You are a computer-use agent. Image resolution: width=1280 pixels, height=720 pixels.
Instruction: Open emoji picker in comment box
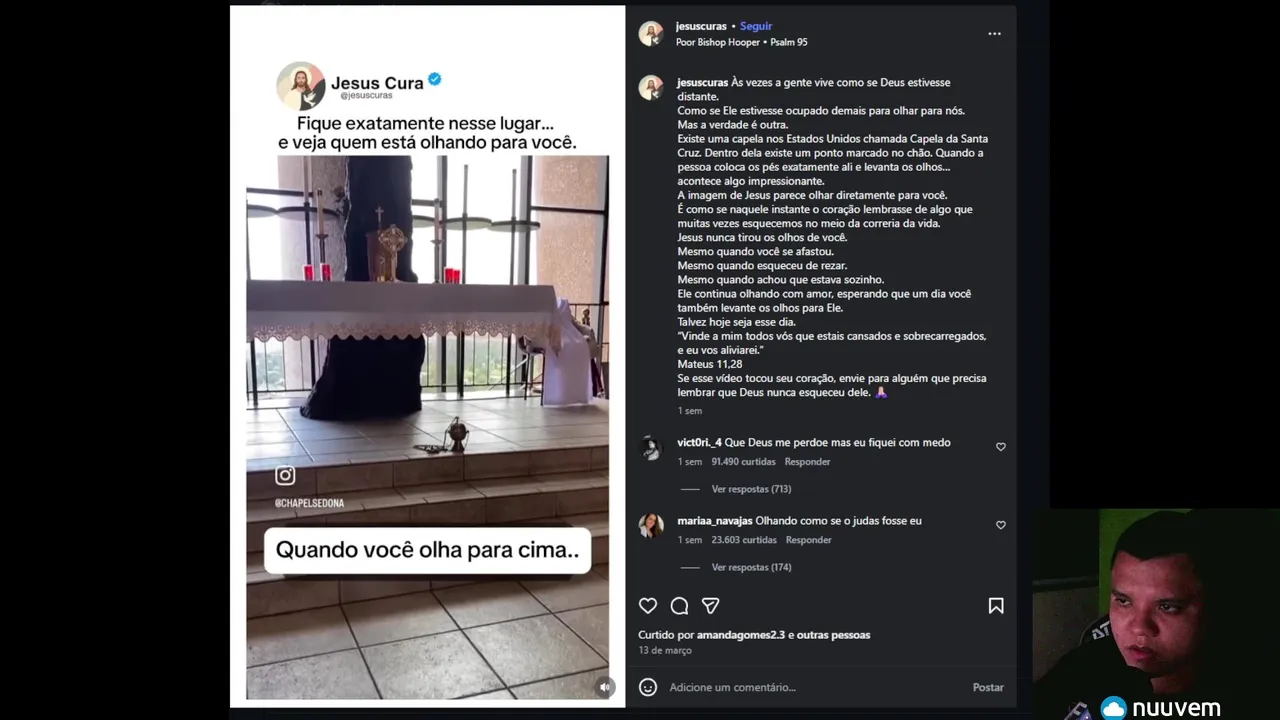coord(648,687)
